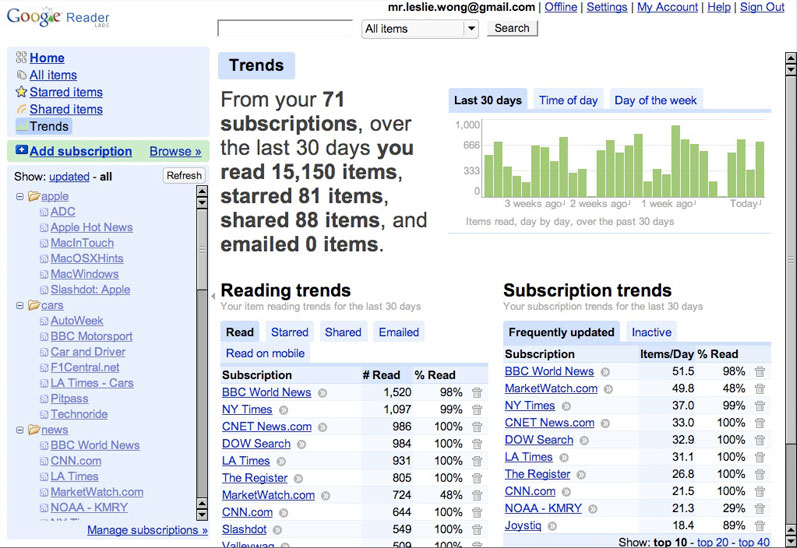The width and height of the screenshot is (797, 548).
Task: Click trash icon beside DOW Search in Reading trends
Action: [477, 444]
